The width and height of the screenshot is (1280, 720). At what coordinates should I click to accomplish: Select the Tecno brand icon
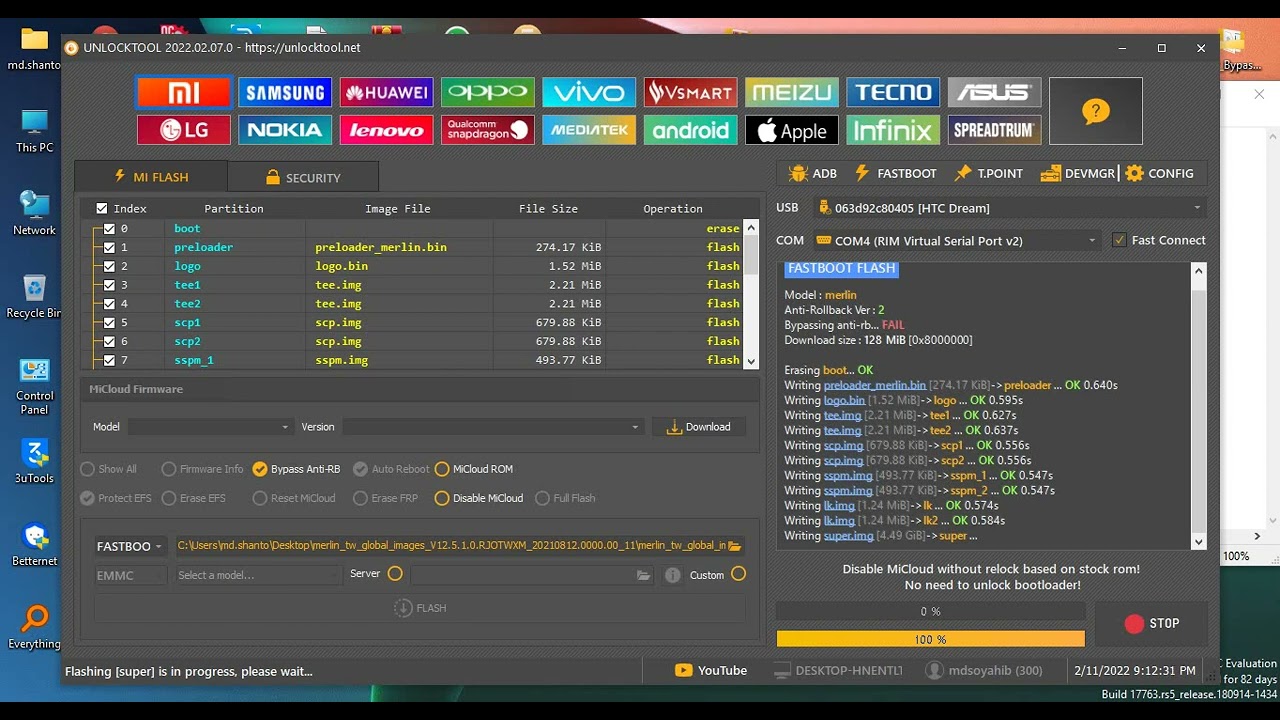893,93
